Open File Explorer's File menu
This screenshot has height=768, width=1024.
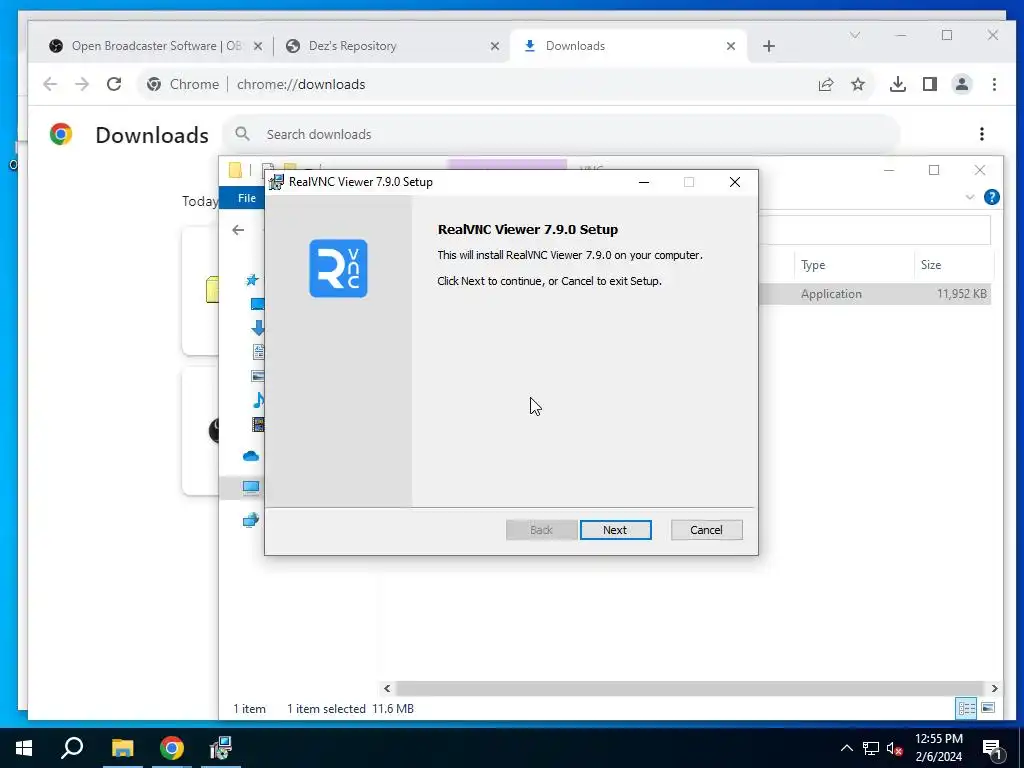tap(247, 198)
